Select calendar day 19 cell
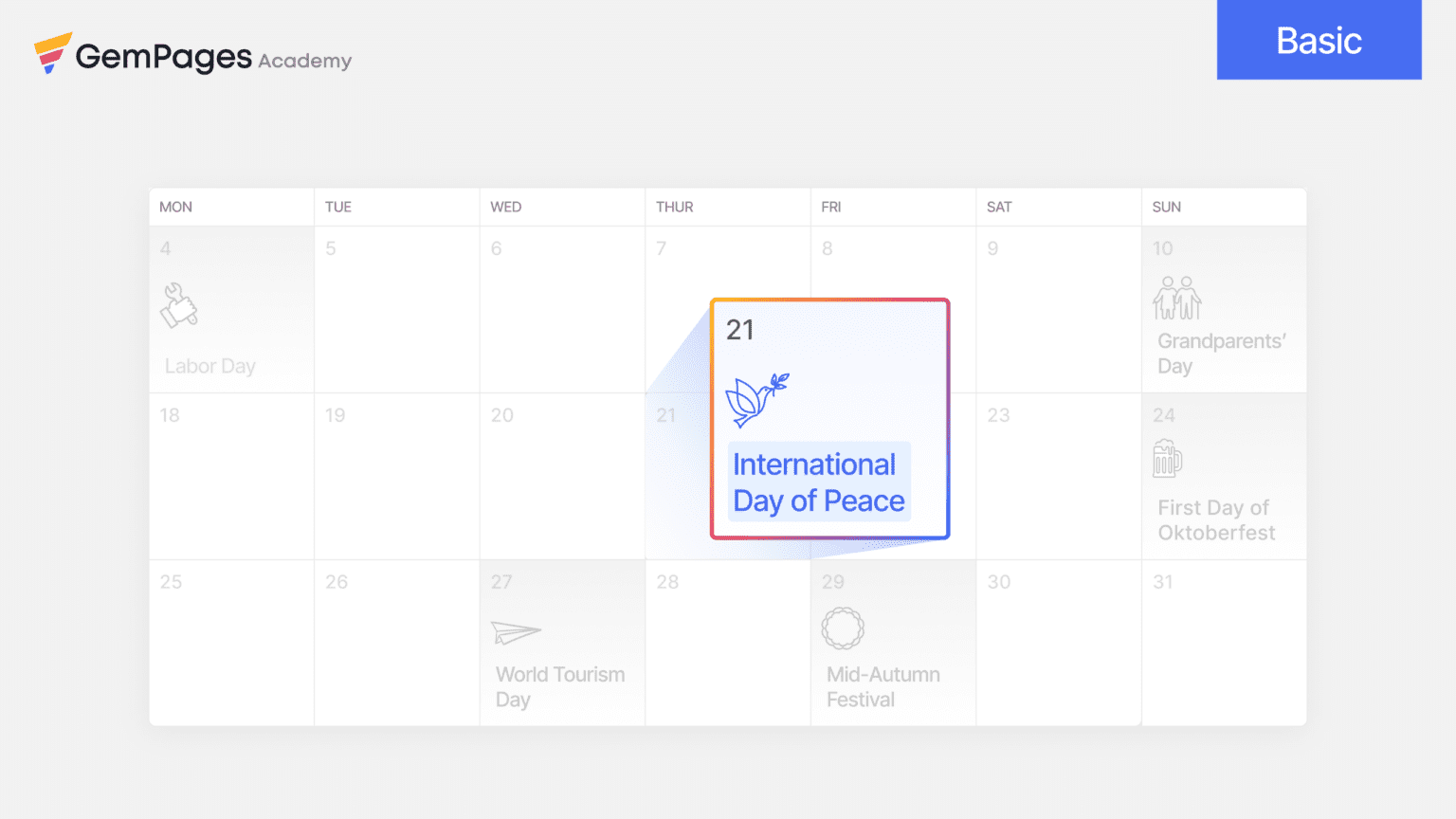This screenshot has width=1456, height=819. coord(397,476)
